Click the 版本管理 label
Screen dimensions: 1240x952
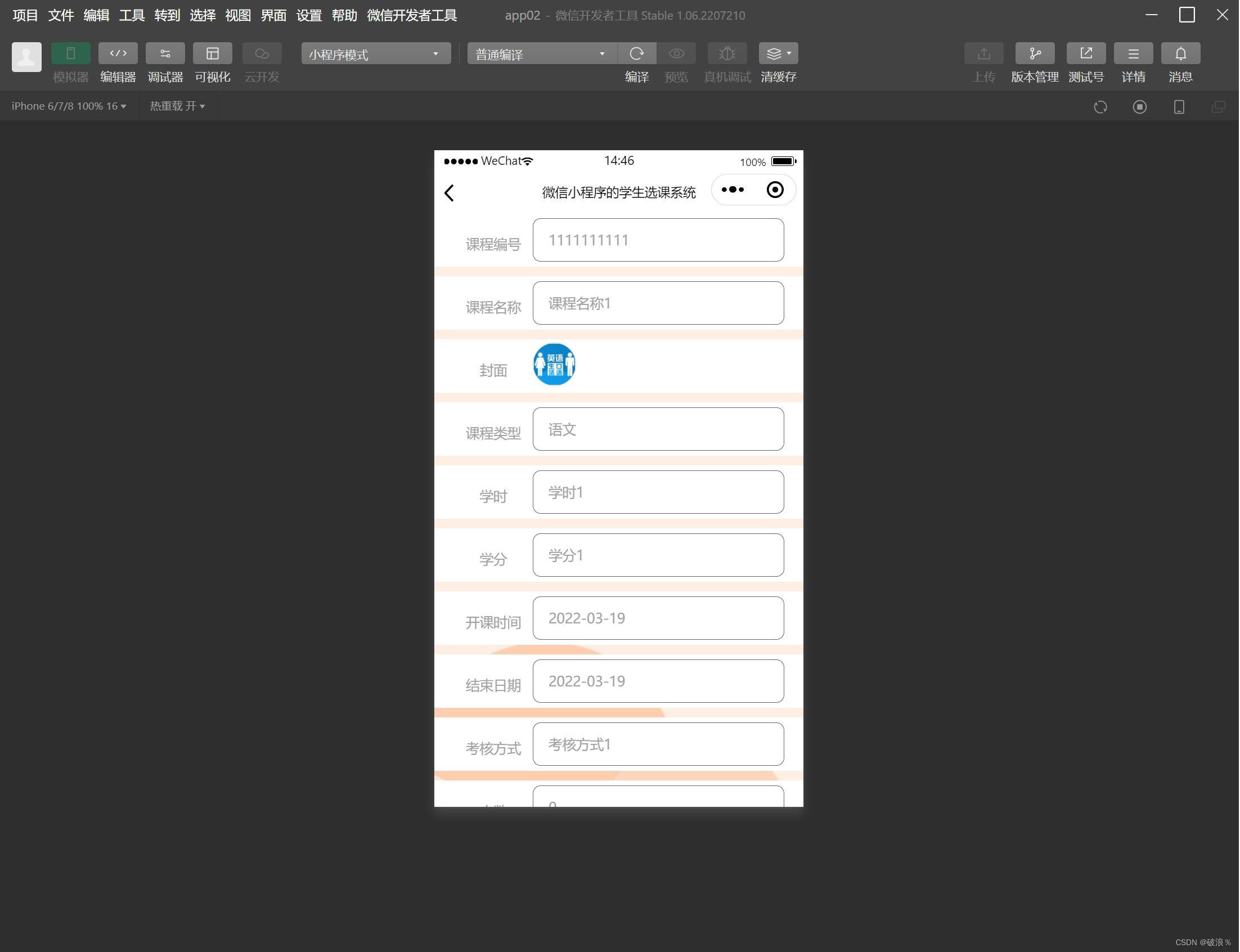point(1036,77)
